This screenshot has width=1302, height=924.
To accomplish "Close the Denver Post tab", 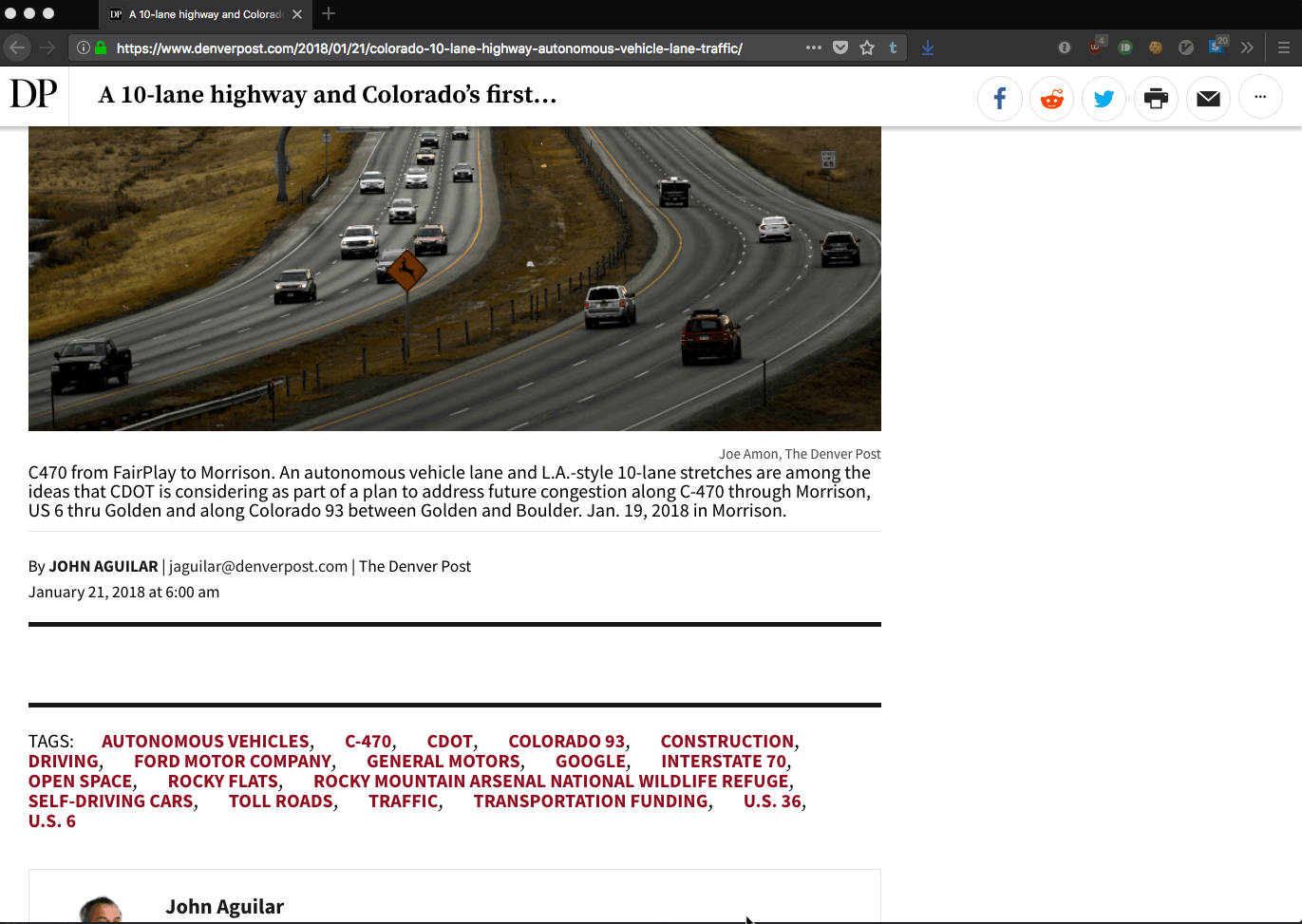I will [x=297, y=14].
